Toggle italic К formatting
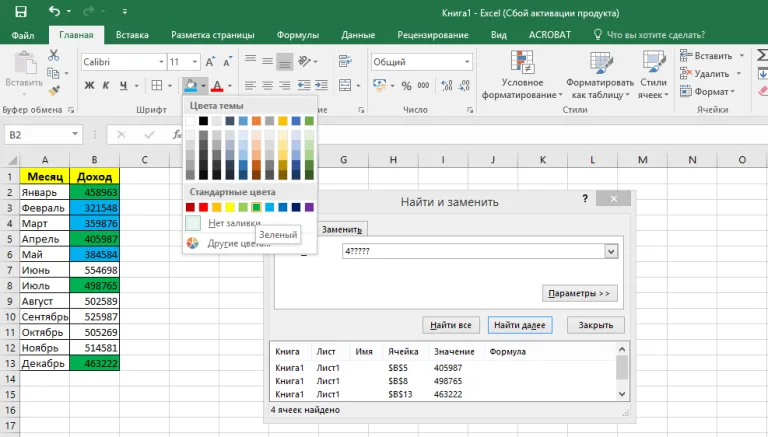Viewport: 768px width, 437px height. [x=106, y=85]
